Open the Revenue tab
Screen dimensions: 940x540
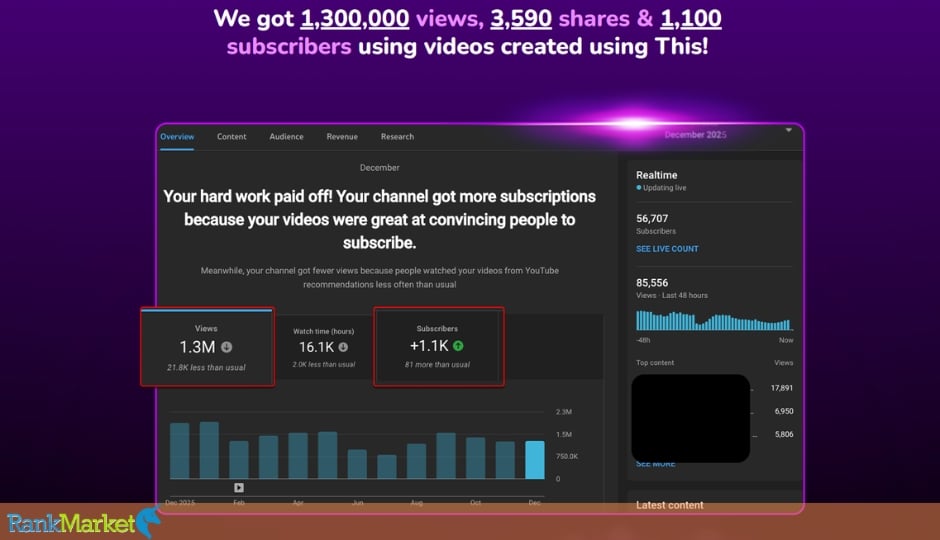point(342,137)
